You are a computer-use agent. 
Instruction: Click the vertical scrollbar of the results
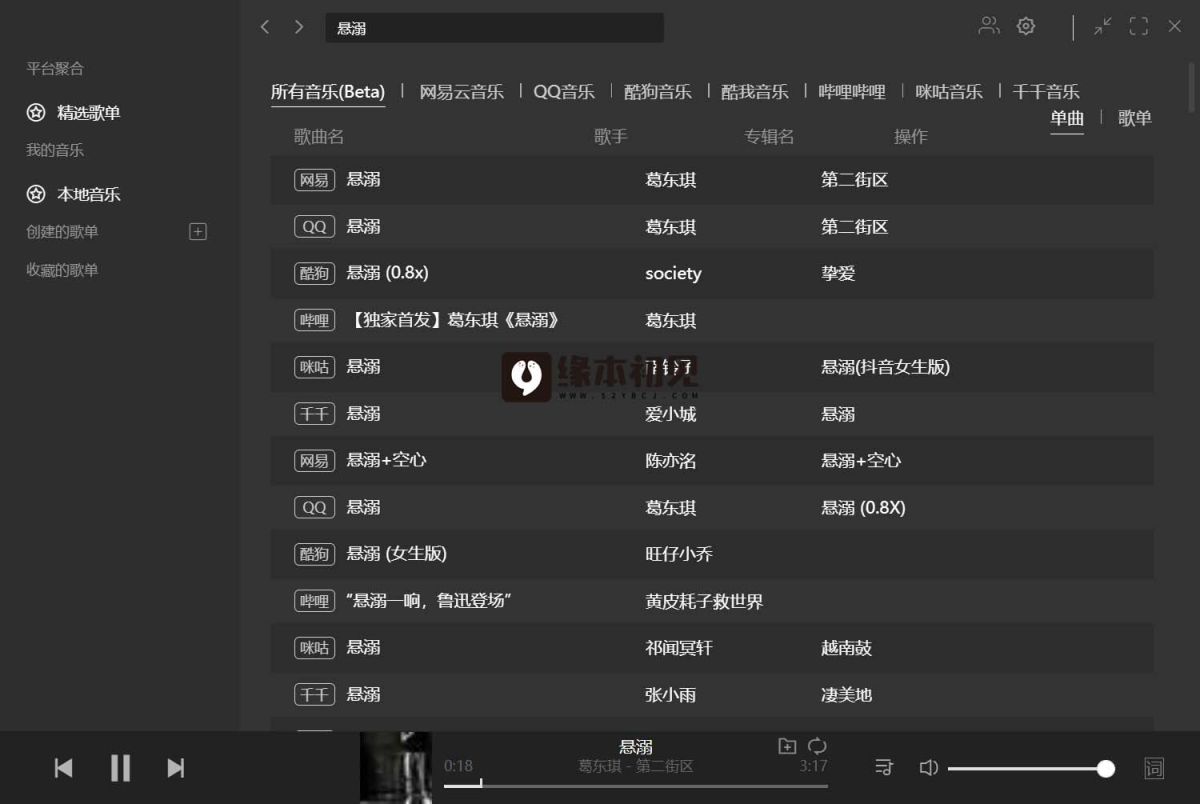(1191, 87)
